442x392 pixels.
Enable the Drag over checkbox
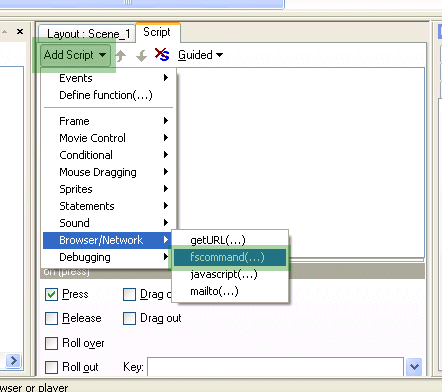129,295
